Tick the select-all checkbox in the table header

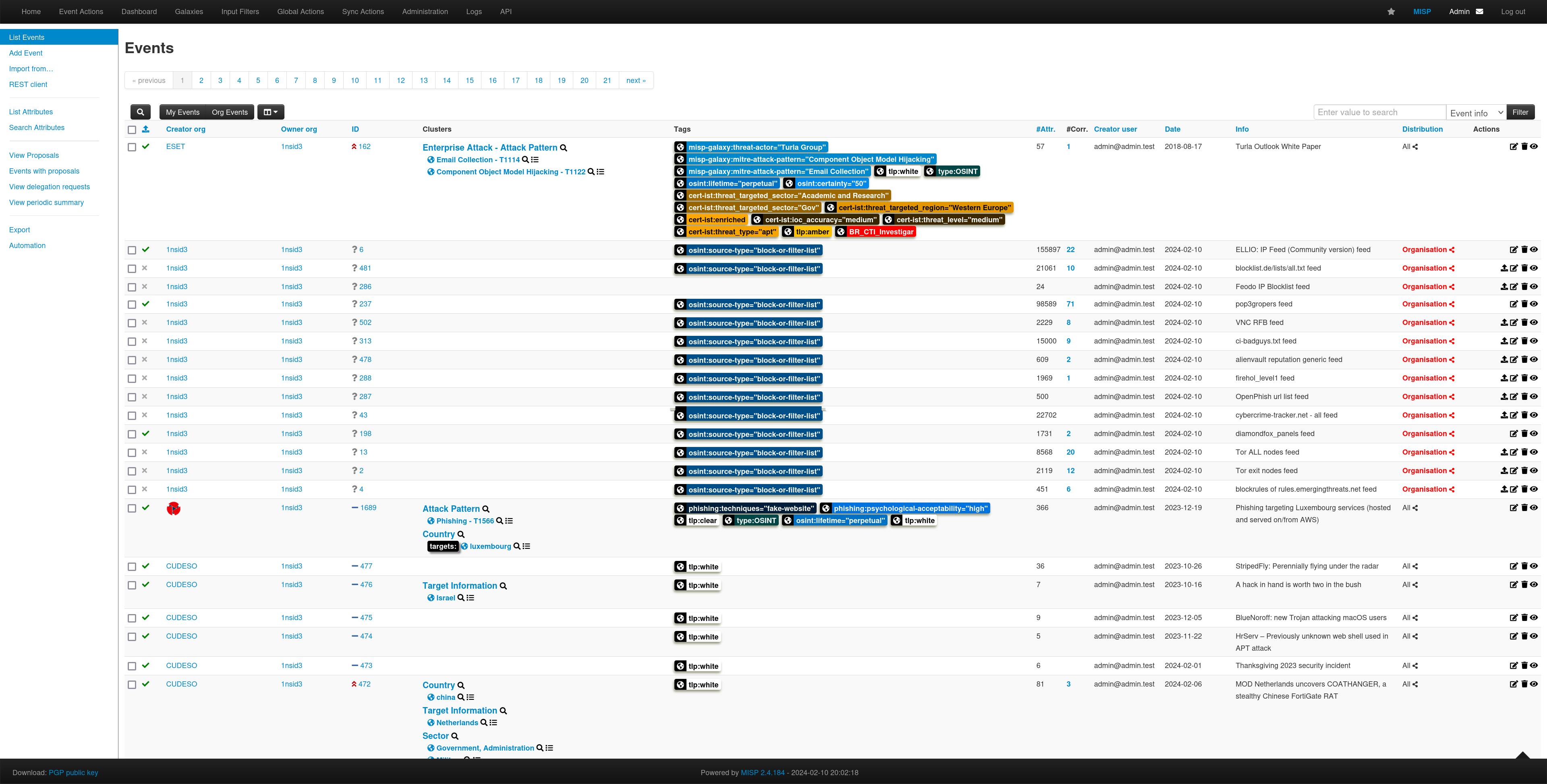pyautogui.click(x=132, y=130)
